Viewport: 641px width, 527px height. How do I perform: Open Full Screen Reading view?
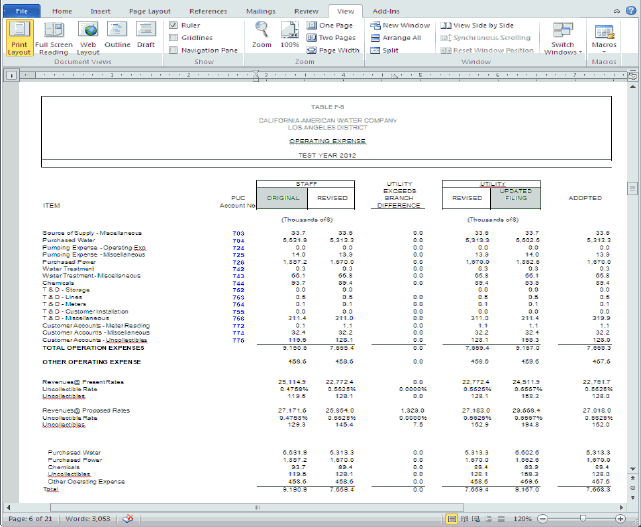click(x=53, y=37)
